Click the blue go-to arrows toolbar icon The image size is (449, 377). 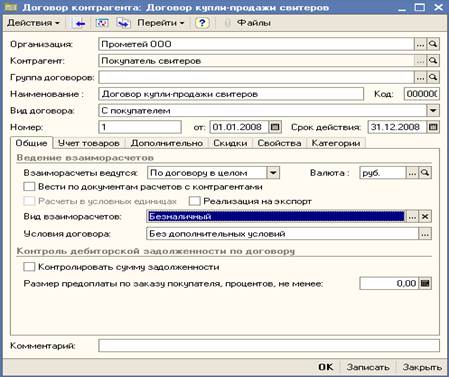[123, 23]
